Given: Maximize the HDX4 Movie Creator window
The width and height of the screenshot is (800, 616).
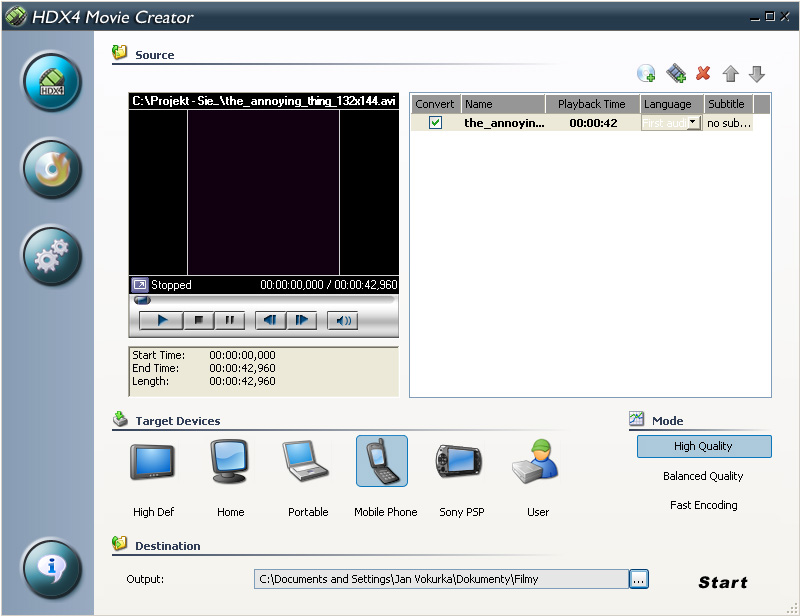Looking at the screenshot, I should (x=770, y=17).
